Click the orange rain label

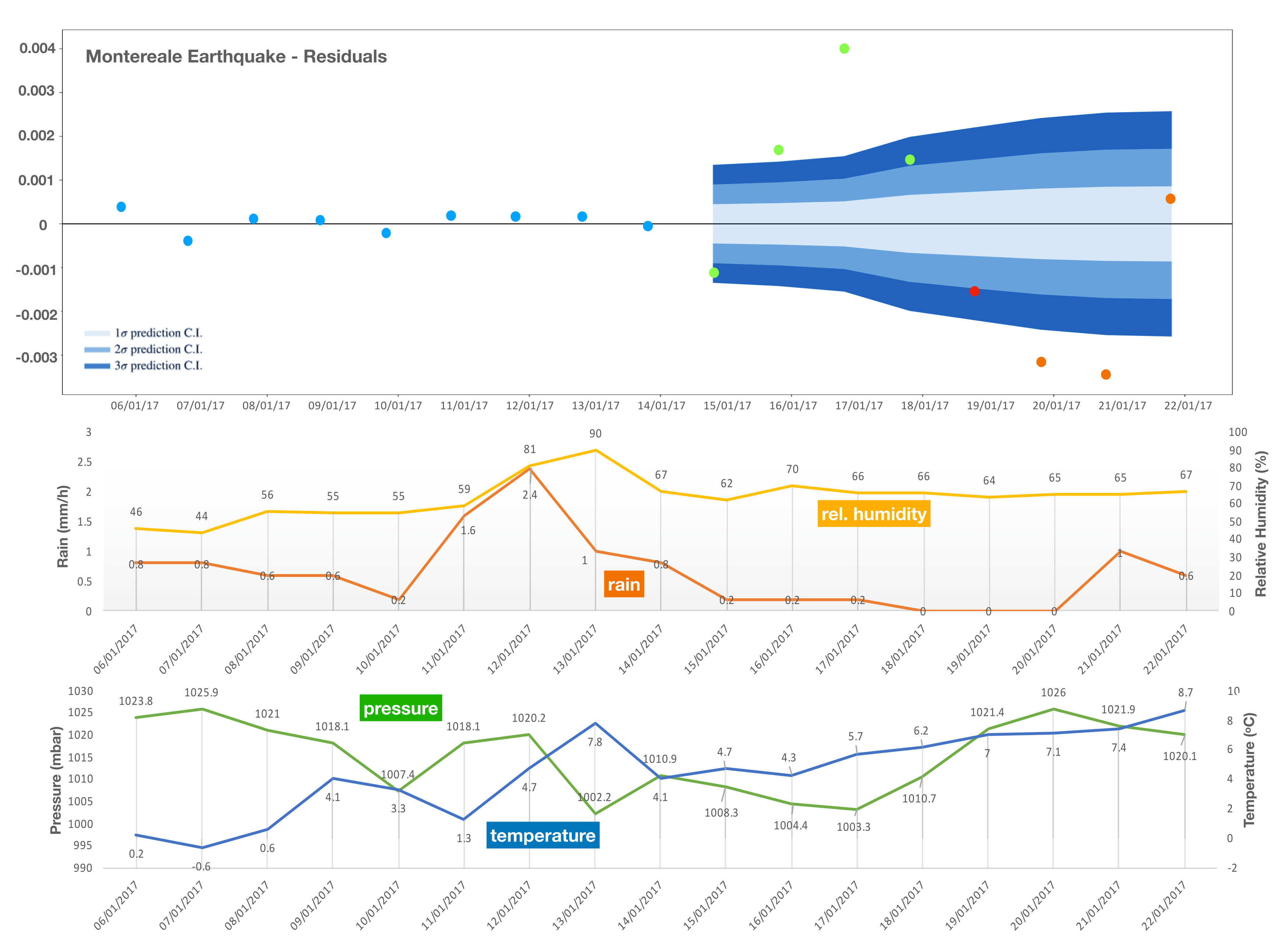(623, 584)
